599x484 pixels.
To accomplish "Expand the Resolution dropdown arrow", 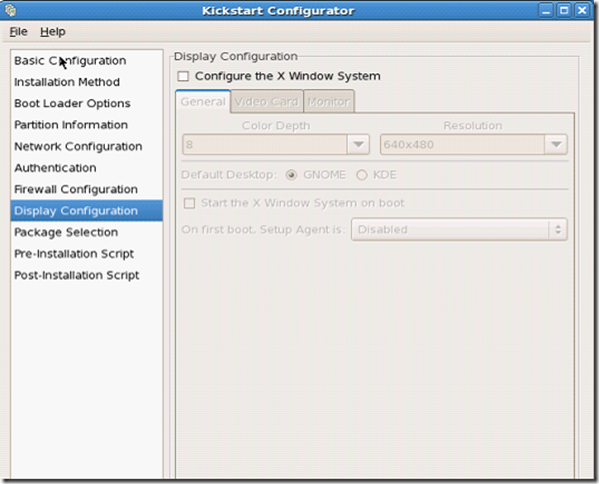I will [556, 144].
